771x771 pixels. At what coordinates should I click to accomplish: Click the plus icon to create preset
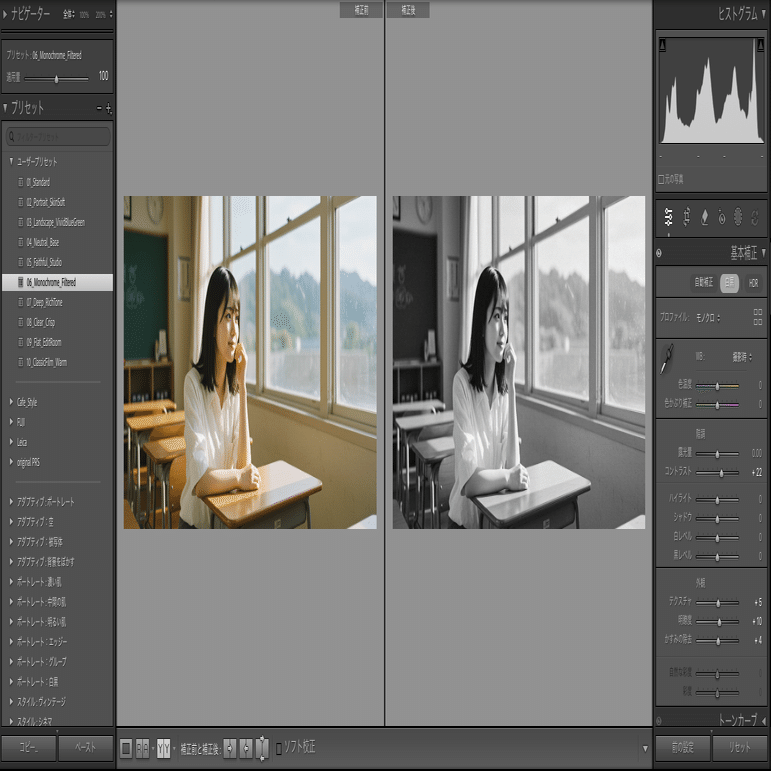click(x=109, y=108)
